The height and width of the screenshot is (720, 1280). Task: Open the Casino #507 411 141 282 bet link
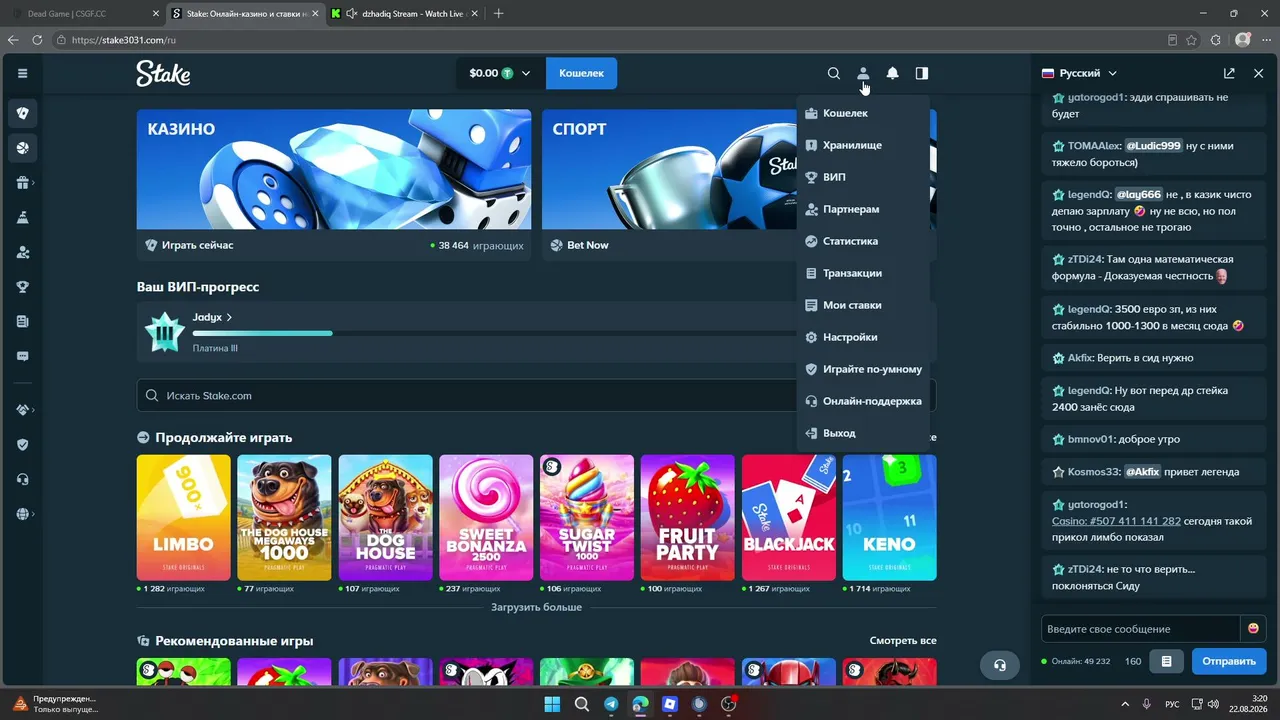1116,521
